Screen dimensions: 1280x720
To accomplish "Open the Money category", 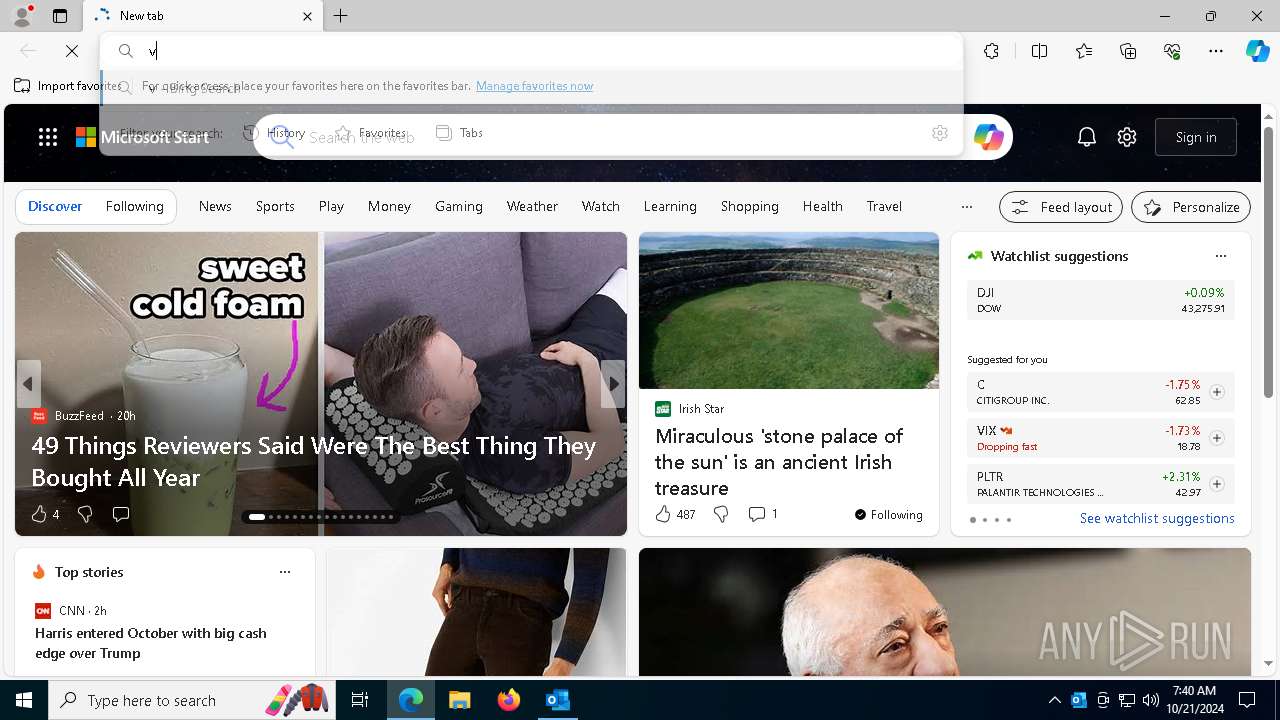I will pos(389,206).
